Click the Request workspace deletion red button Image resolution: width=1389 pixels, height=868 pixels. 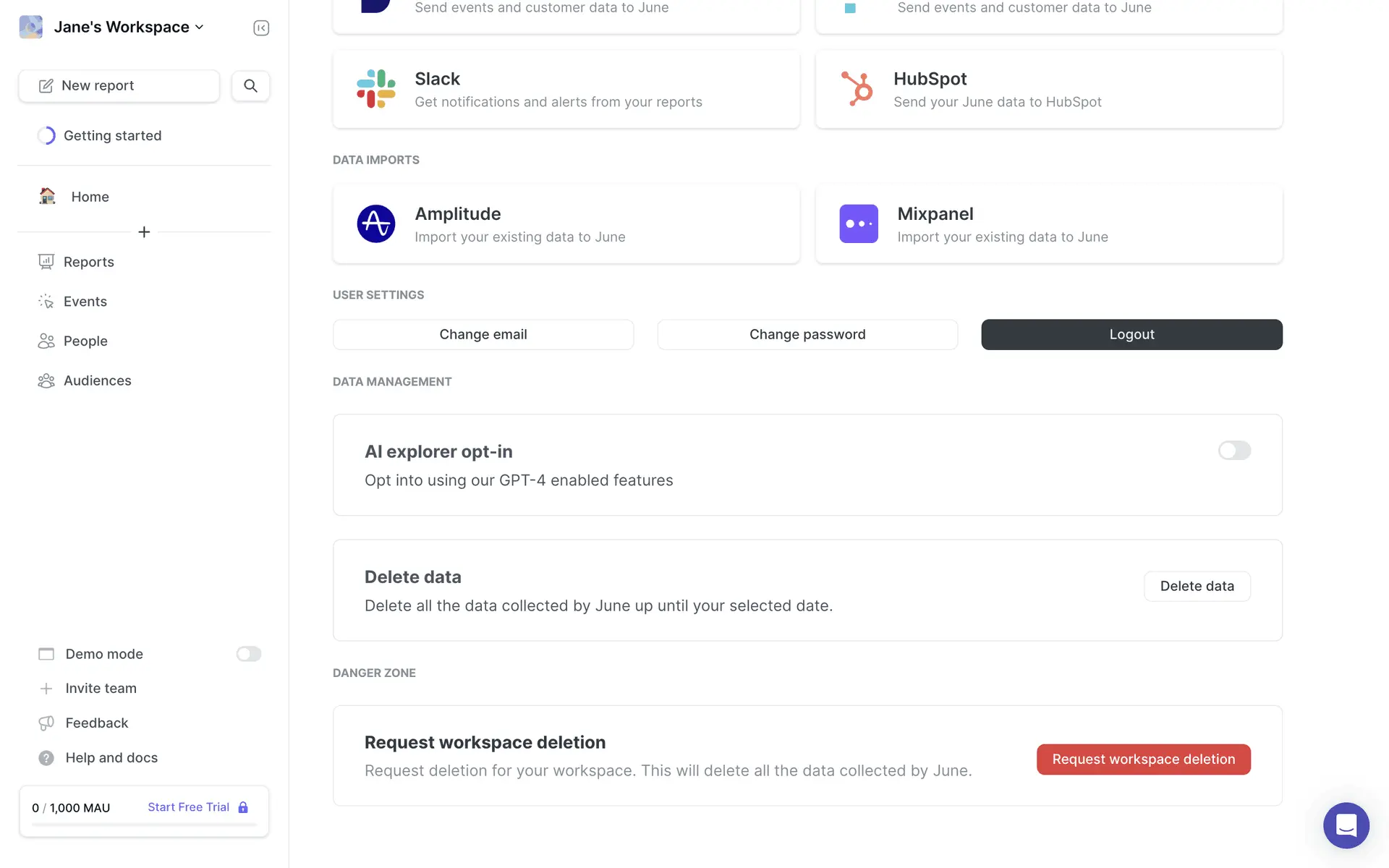(x=1143, y=759)
